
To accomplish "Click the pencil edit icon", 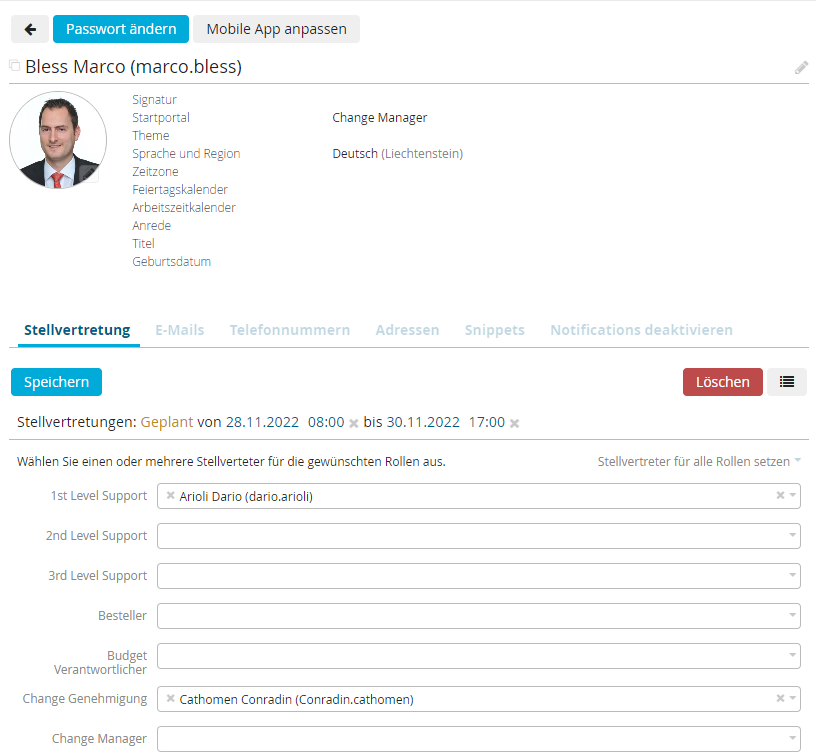I will [801, 68].
